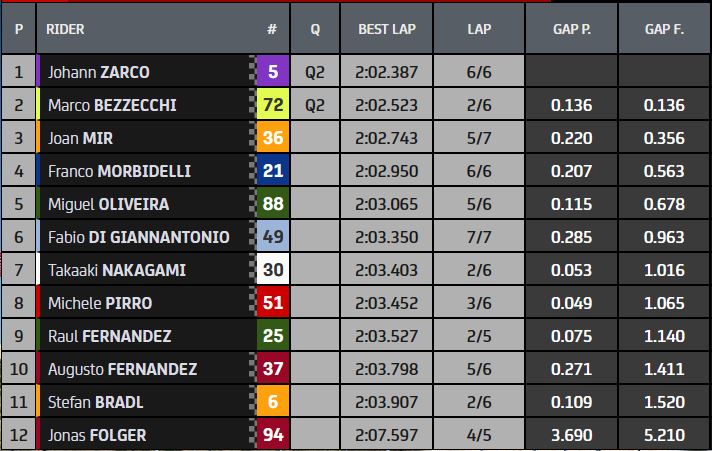Screen dimensions: 712x451
Task: Click the Q2 cell in Zarco's row
Action: [315, 72]
